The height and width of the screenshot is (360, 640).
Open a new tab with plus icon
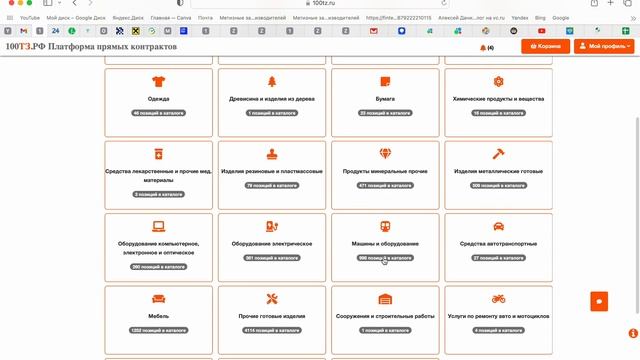coord(611,3)
